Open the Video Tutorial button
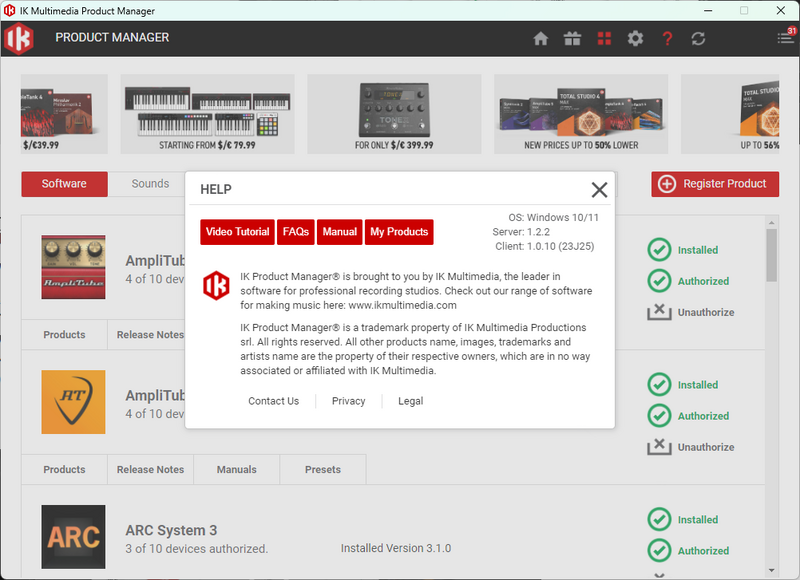Image resolution: width=800 pixels, height=580 pixels. coord(237,232)
